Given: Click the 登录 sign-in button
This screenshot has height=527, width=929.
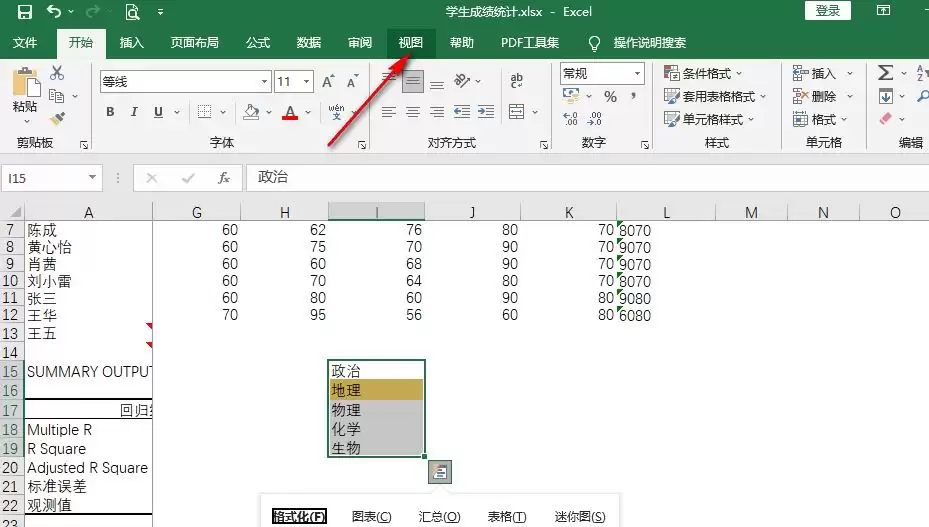Looking at the screenshot, I should pos(828,11).
